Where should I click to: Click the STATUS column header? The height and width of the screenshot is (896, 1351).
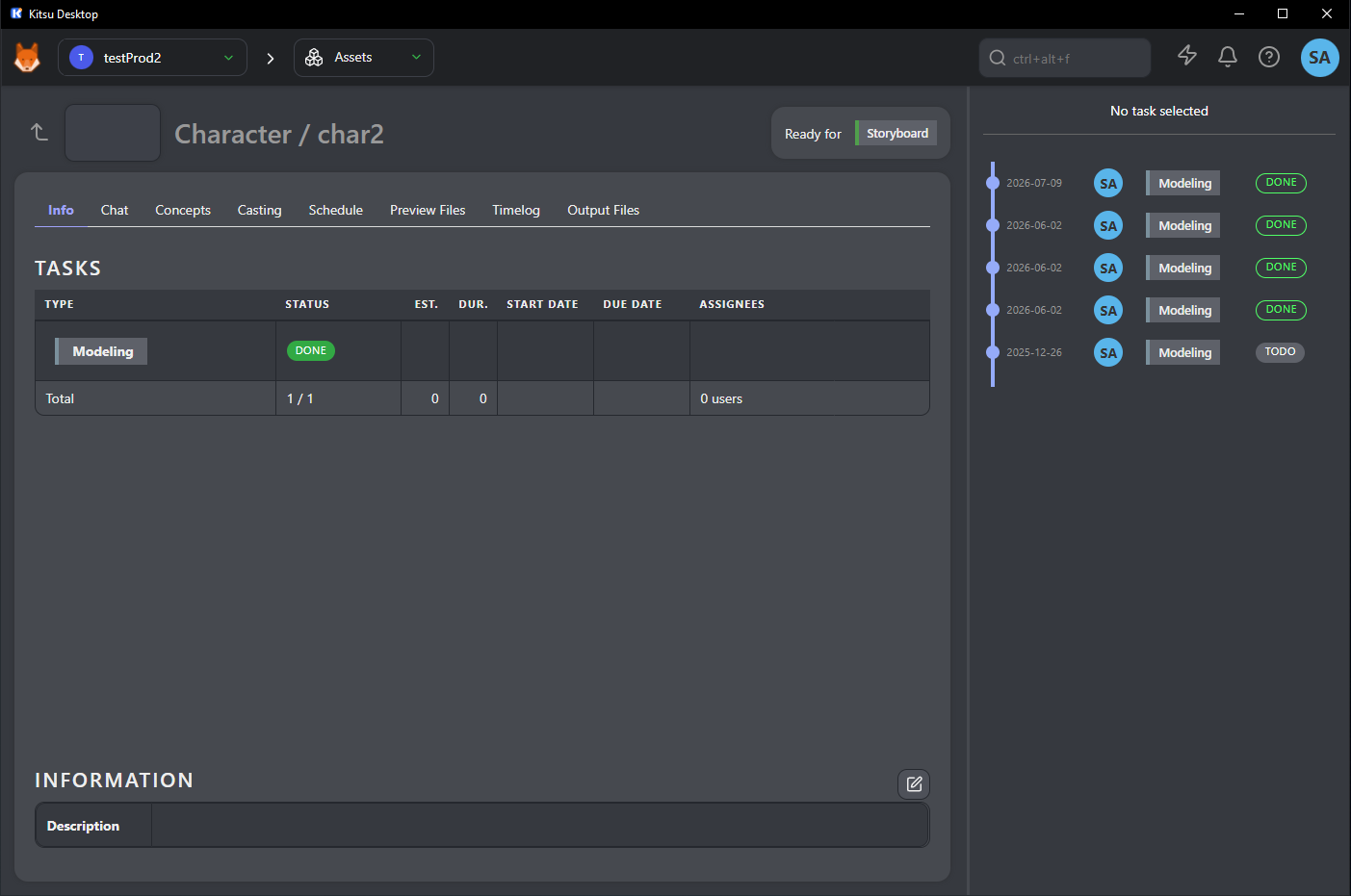(x=307, y=304)
